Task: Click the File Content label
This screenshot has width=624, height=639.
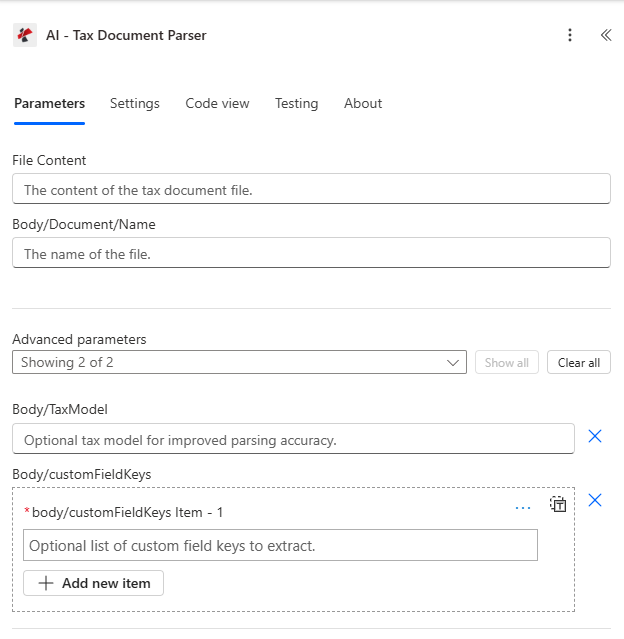Action: point(49,160)
